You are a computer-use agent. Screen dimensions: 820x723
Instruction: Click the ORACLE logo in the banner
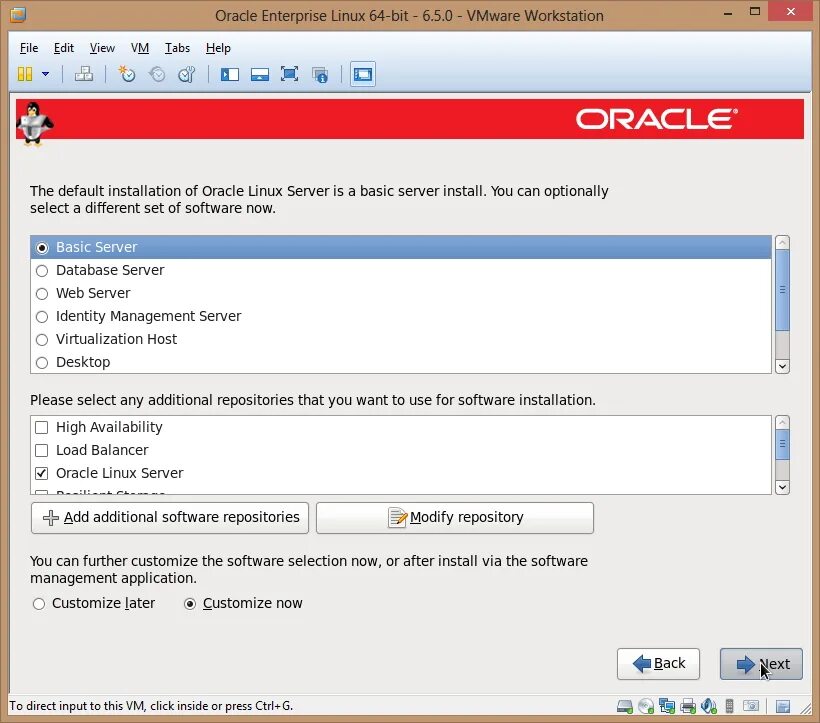click(x=657, y=119)
